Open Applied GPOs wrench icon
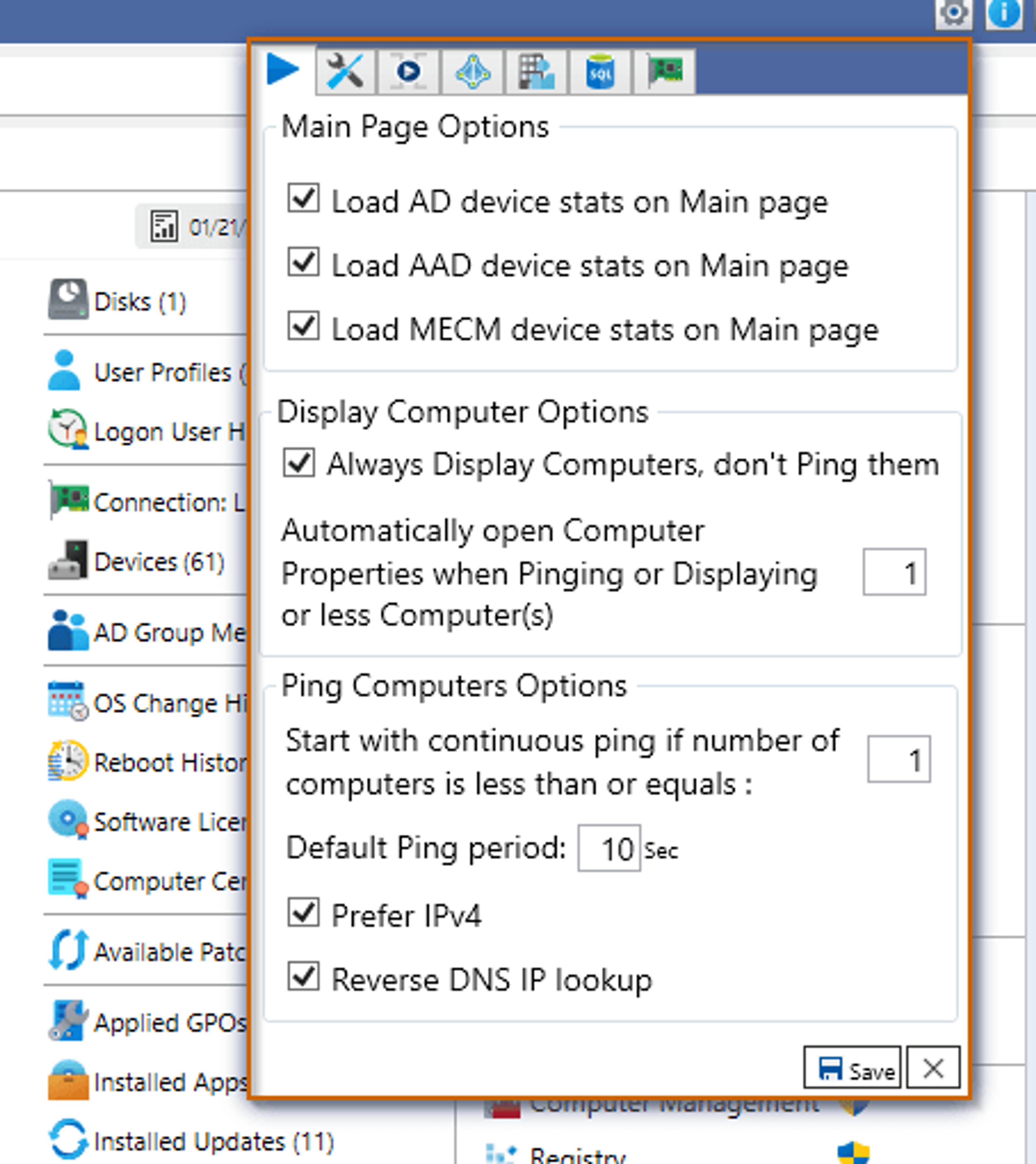The image size is (1036, 1164). (x=68, y=1020)
